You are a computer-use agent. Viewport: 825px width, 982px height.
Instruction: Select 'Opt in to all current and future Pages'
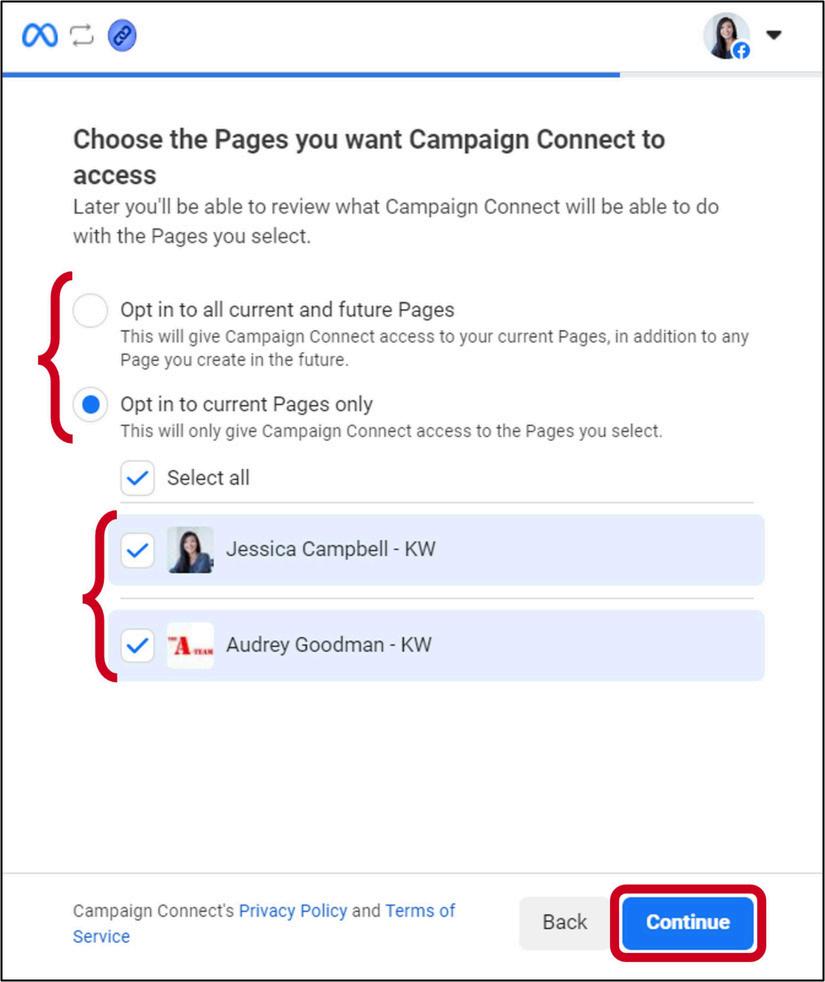coord(90,312)
